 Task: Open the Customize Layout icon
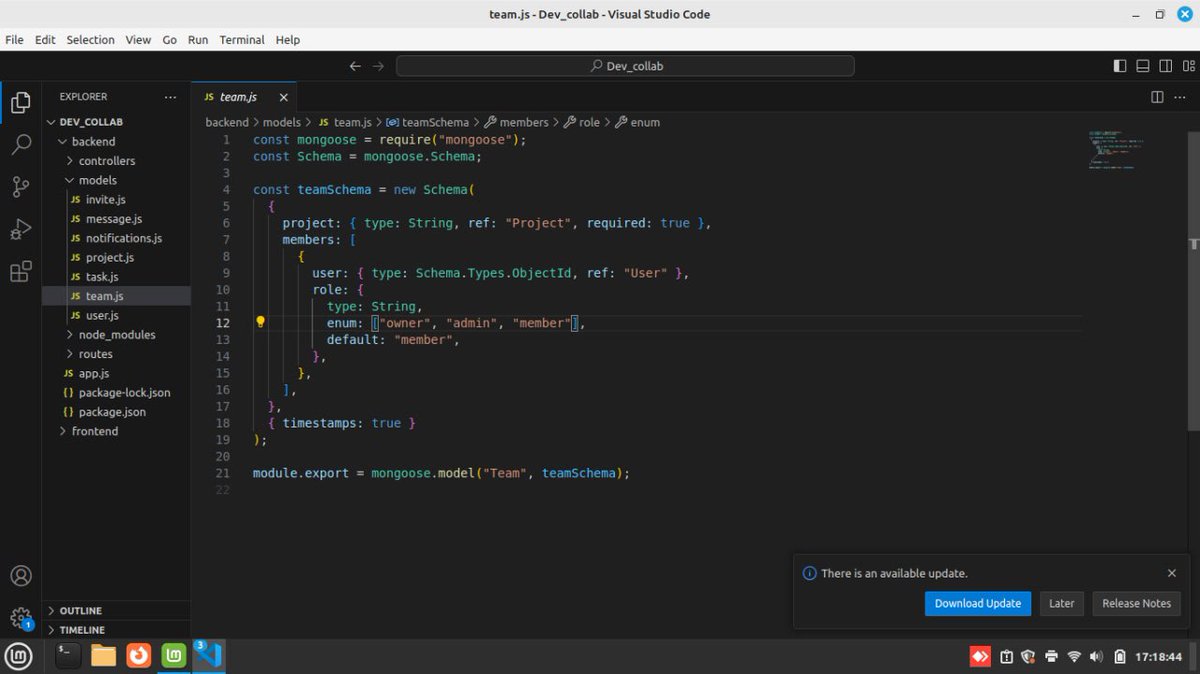1188,66
